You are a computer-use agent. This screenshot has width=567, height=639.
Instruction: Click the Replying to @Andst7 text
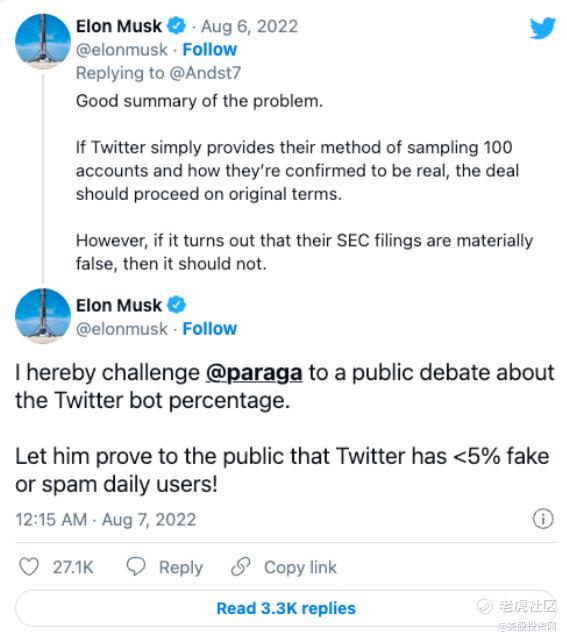pyautogui.click(x=159, y=73)
